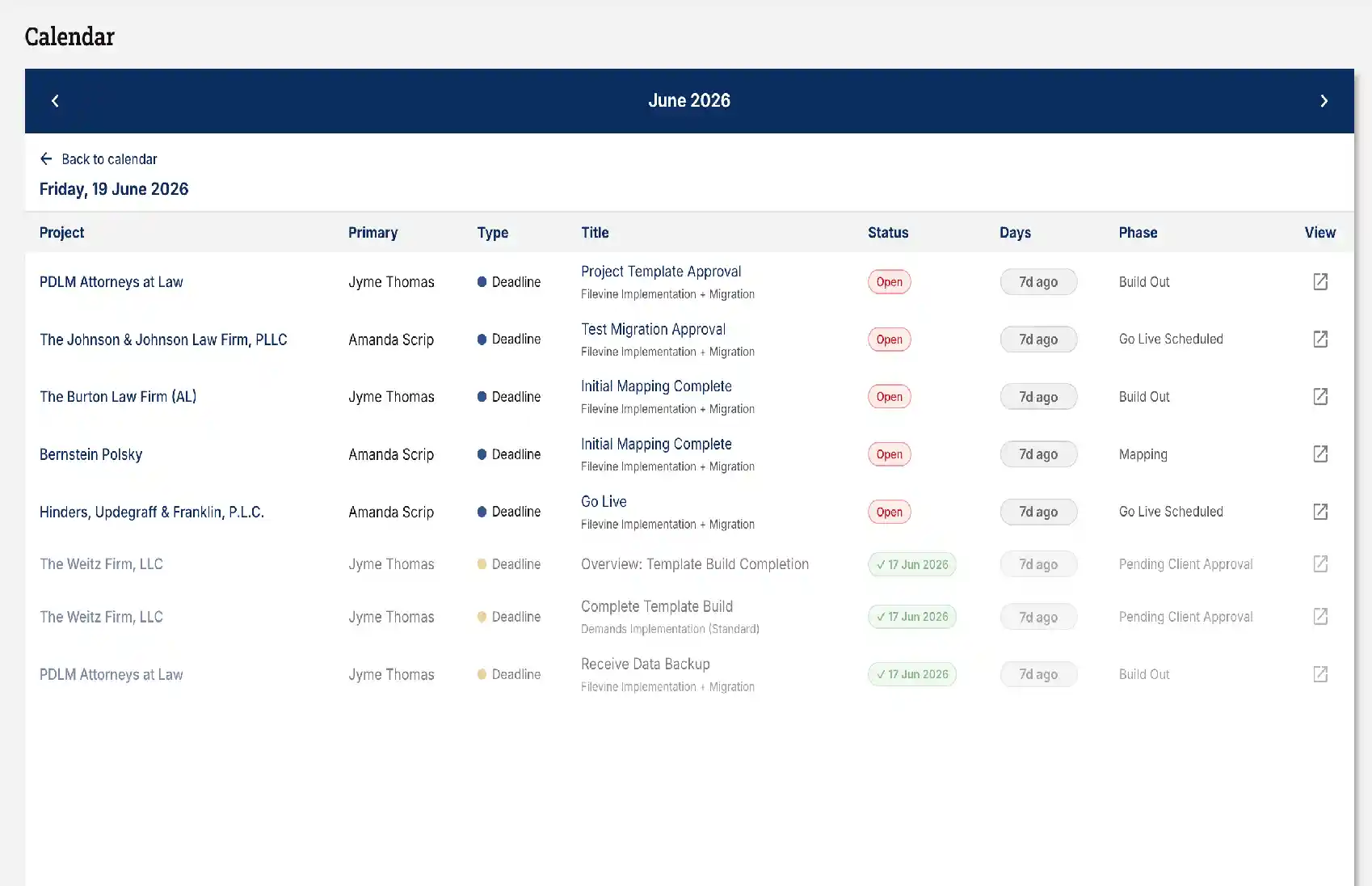Open PDLM Attorneys at Law Project Template Approval row project
This screenshot has width=1372, height=886.
[x=111, y=282]
